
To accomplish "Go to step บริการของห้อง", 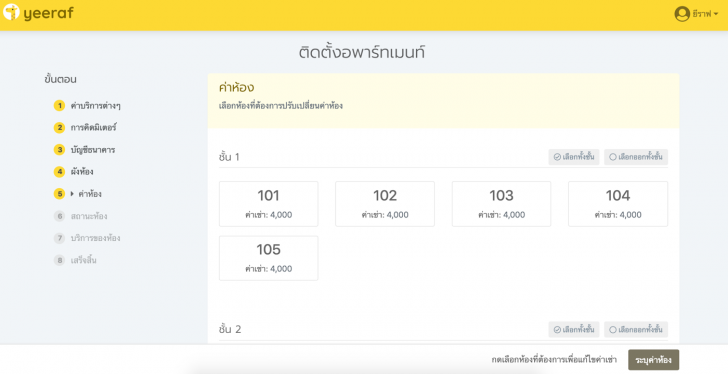I will pos(96,238).
